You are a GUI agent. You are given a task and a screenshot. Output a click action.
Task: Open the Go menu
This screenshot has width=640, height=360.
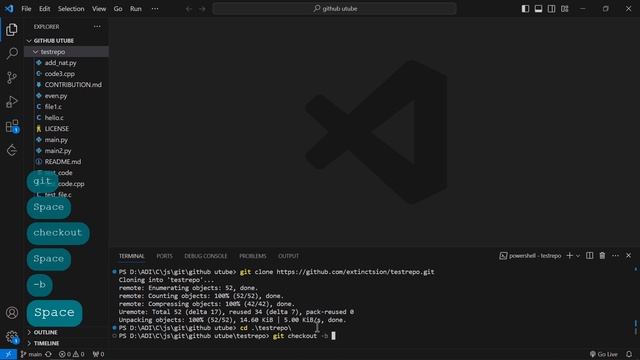(x=118, y=9)
